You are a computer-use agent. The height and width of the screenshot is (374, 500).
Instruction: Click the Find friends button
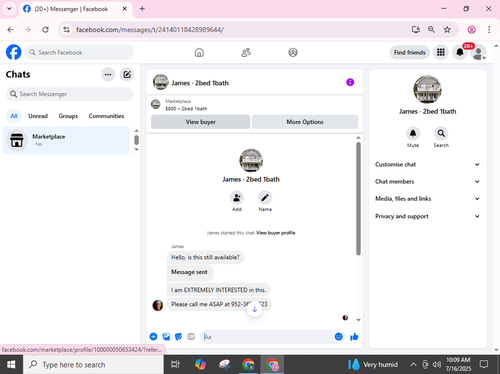(x=410, y=52)
